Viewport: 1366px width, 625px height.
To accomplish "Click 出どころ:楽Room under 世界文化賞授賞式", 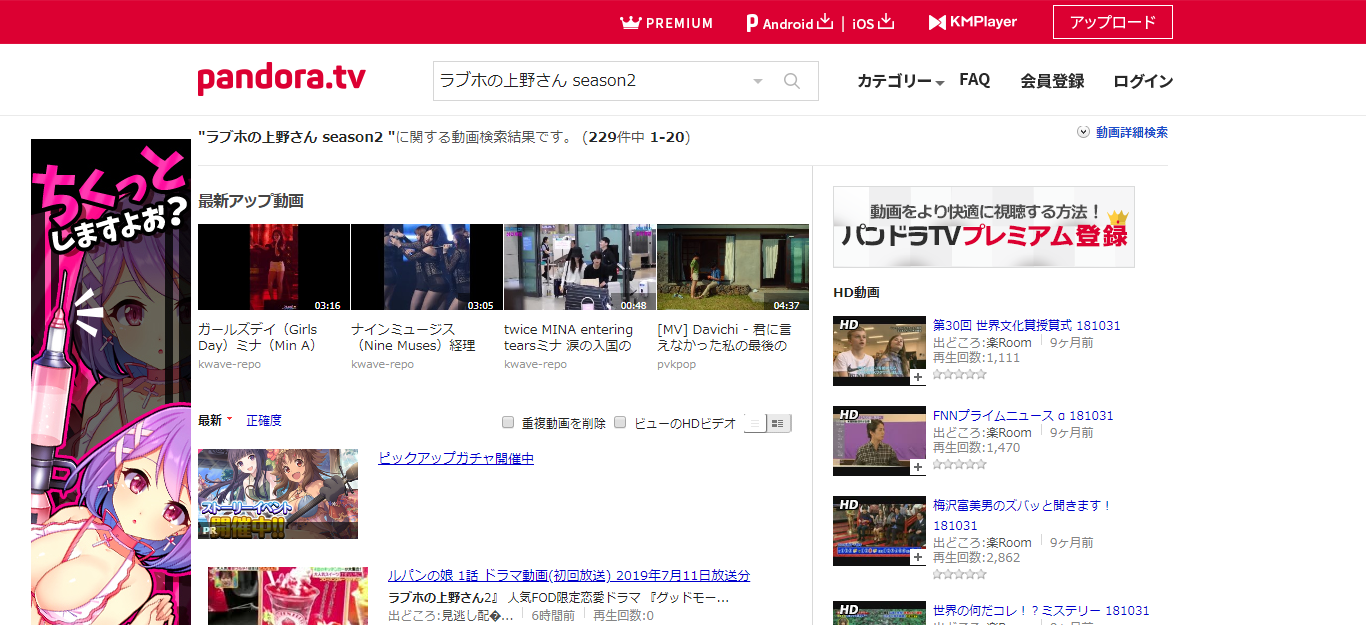I will 982,343.
